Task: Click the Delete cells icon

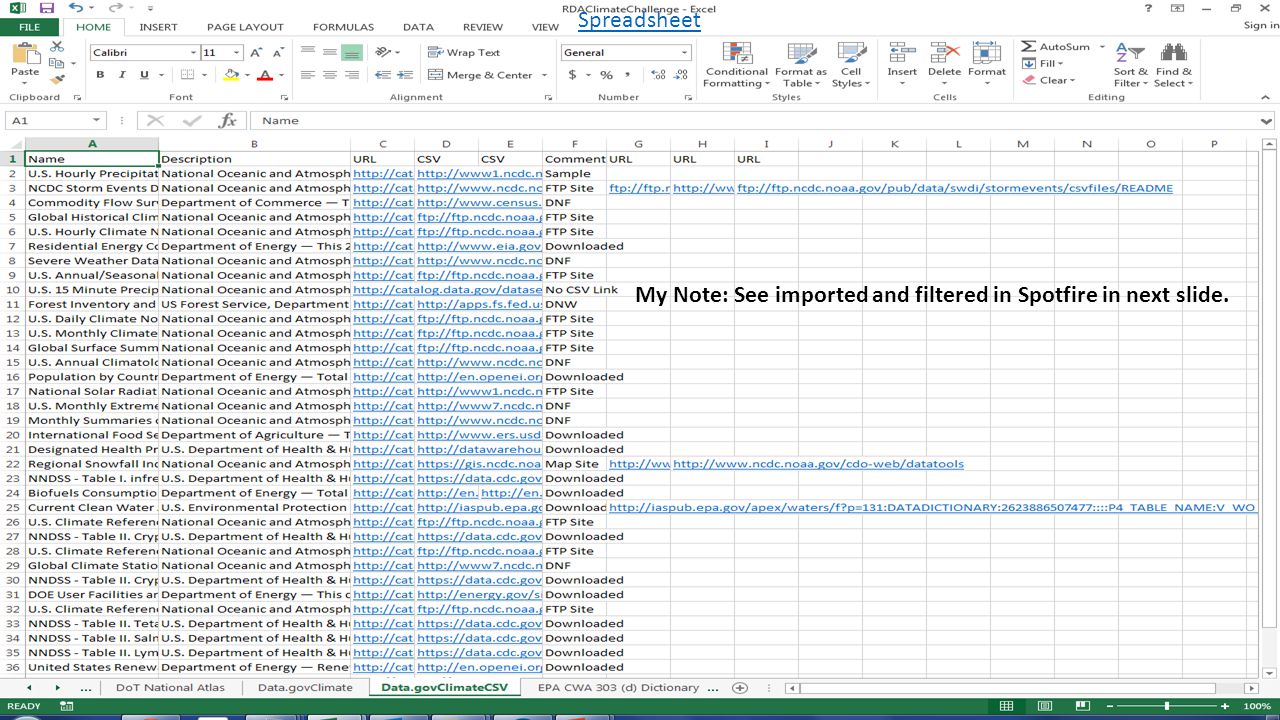Action: pos(944,53)
